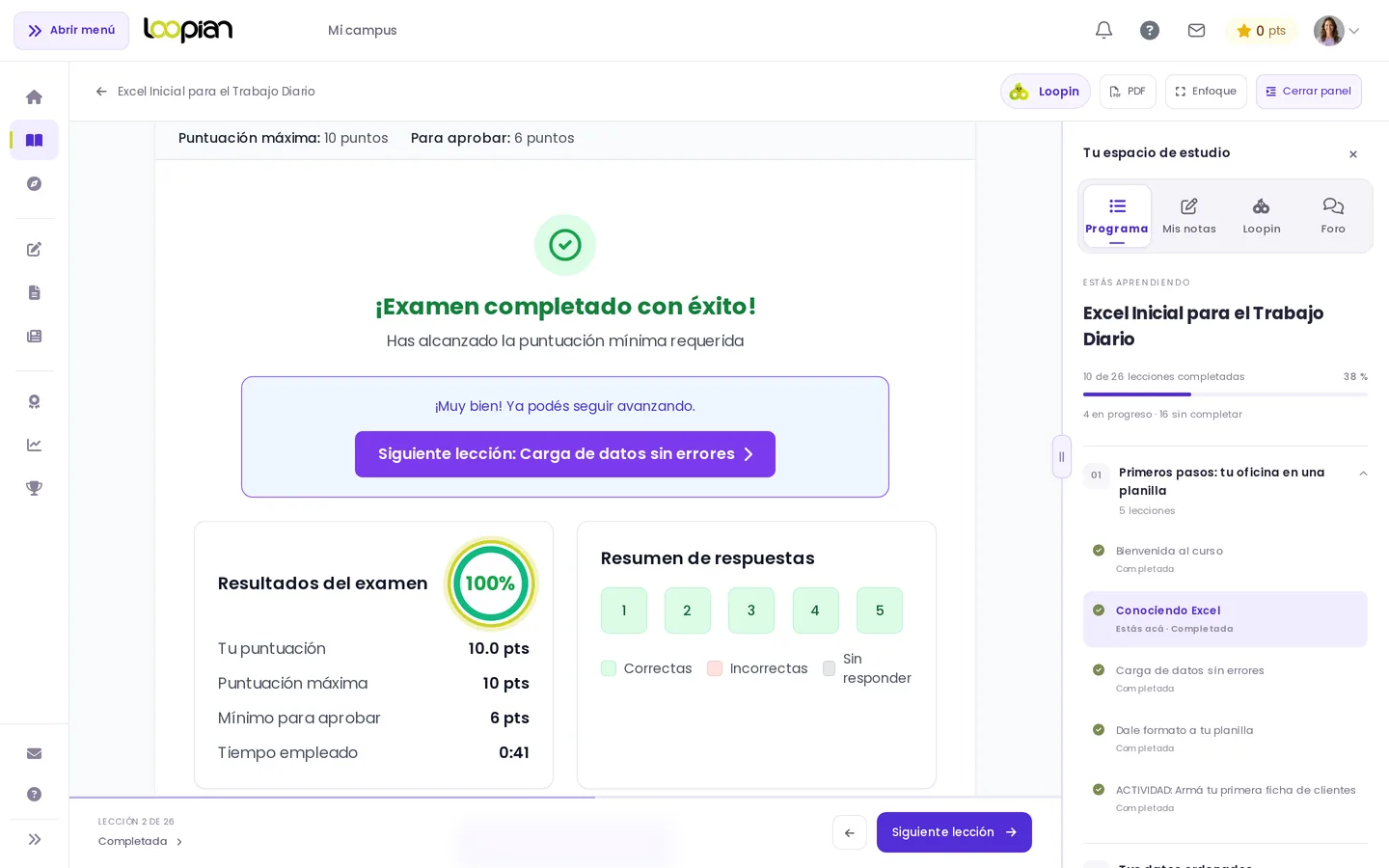Viewport: 1389px width, 868px height.
Task: Click the course progress bar at 38 %
Action: pyautogui.click(x=1225, y=394)
